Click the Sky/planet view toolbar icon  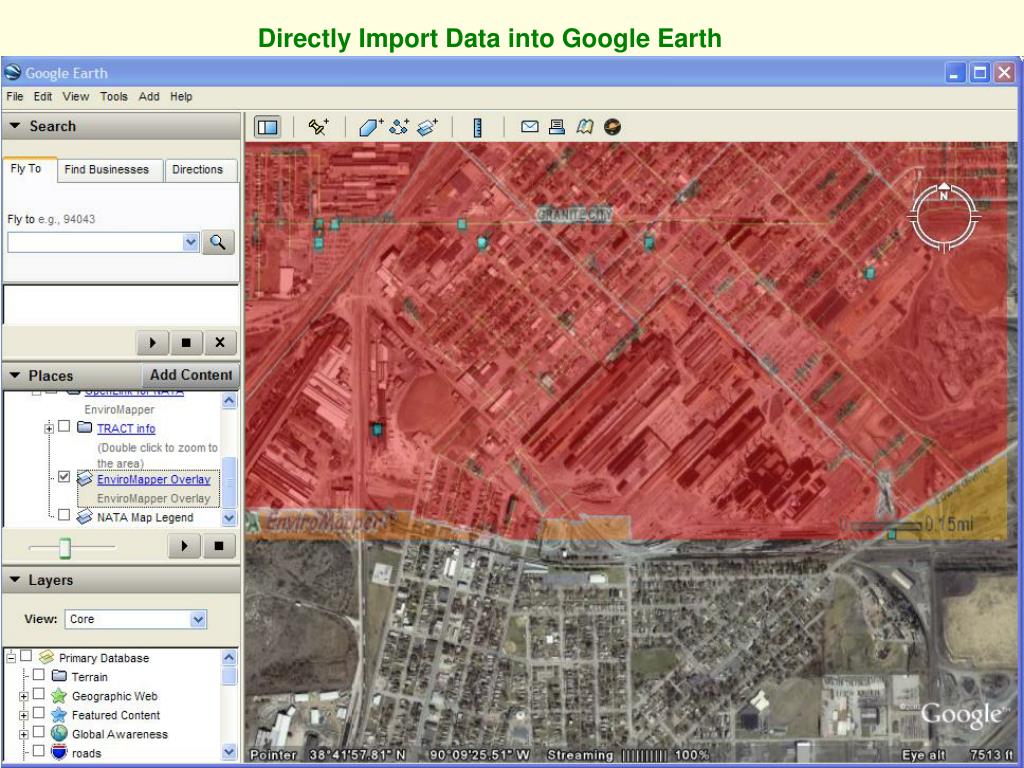612,126
